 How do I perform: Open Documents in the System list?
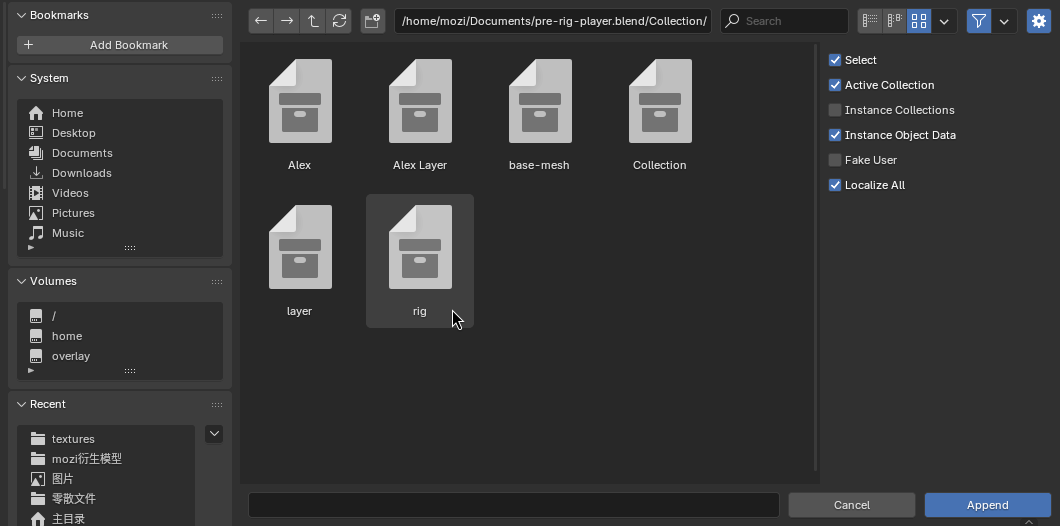82,153
